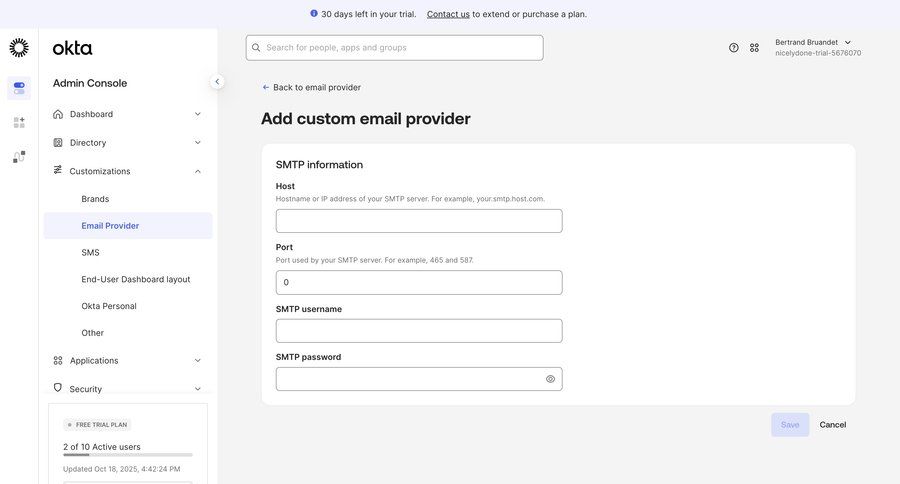This screenshot has width=900, height=484.
Task: Open the apps grid icon in left rail
Action: click(19, 122)
